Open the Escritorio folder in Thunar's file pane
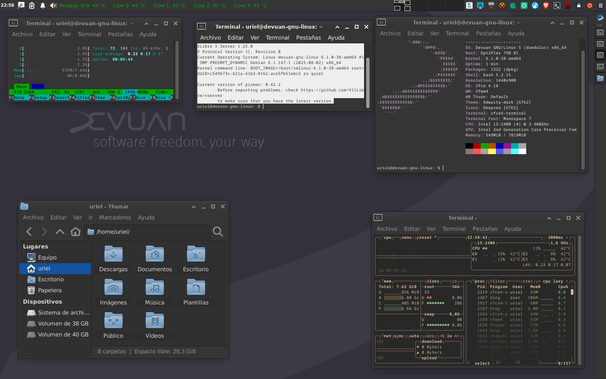Screen dimensions: 606x379 [196, 255]
